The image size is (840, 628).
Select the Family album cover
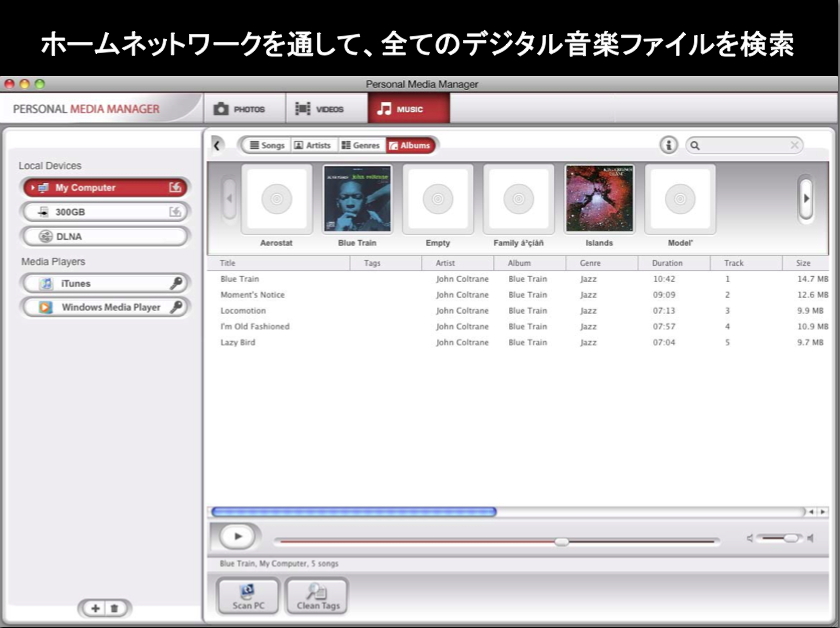(x=519, y=199)
